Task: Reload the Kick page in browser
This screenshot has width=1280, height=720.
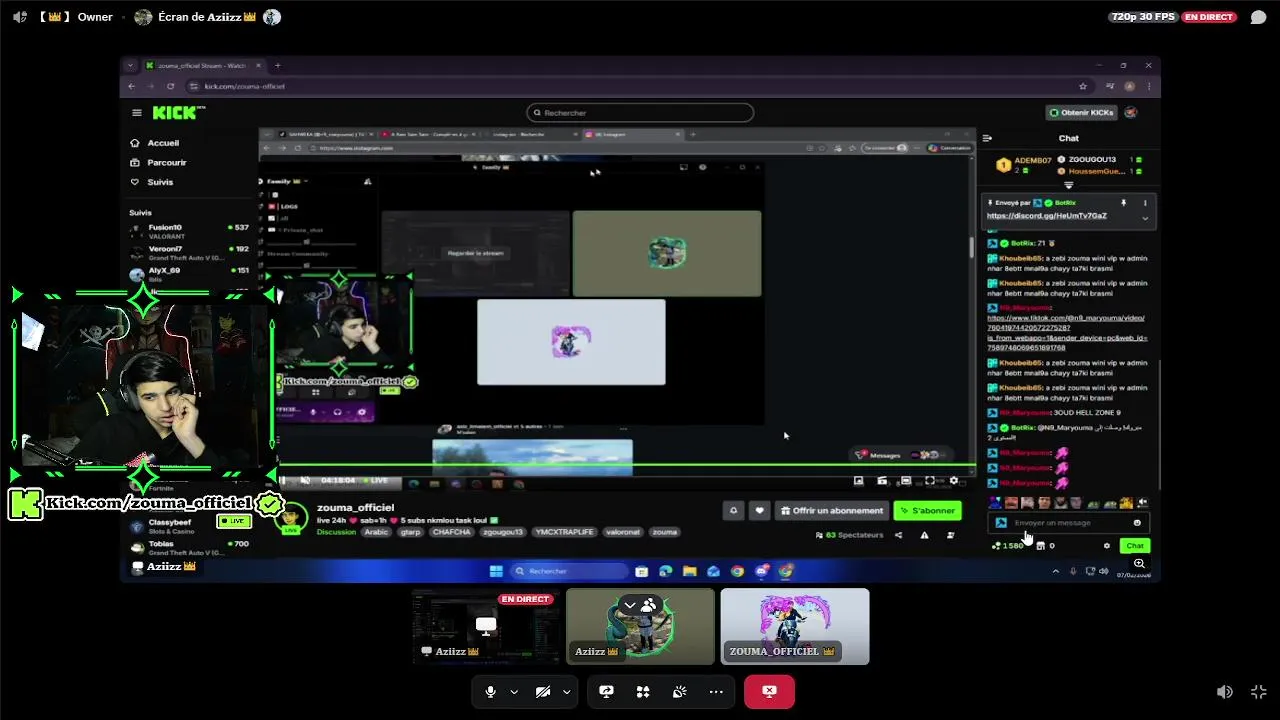Action: coord(170,86)
